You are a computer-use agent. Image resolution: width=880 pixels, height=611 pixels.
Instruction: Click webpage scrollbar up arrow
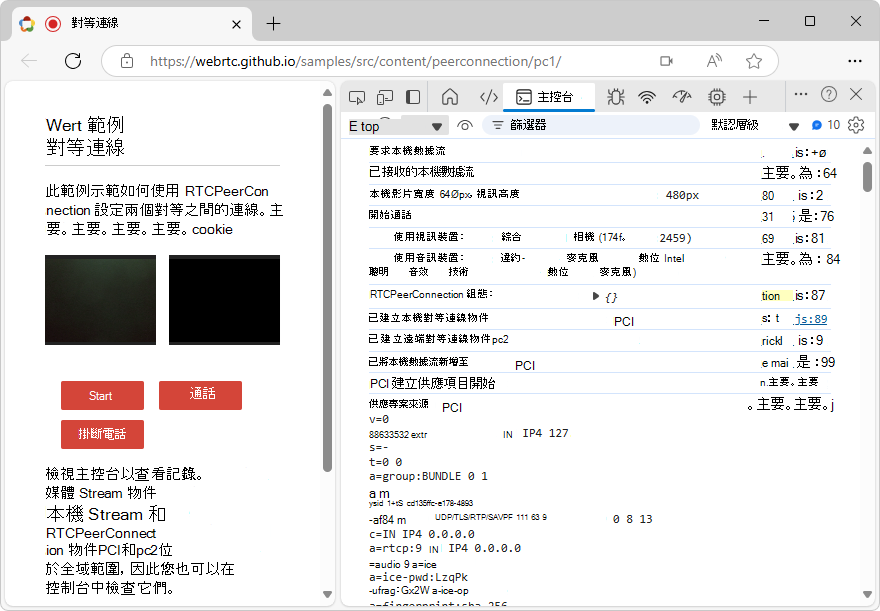328,93
